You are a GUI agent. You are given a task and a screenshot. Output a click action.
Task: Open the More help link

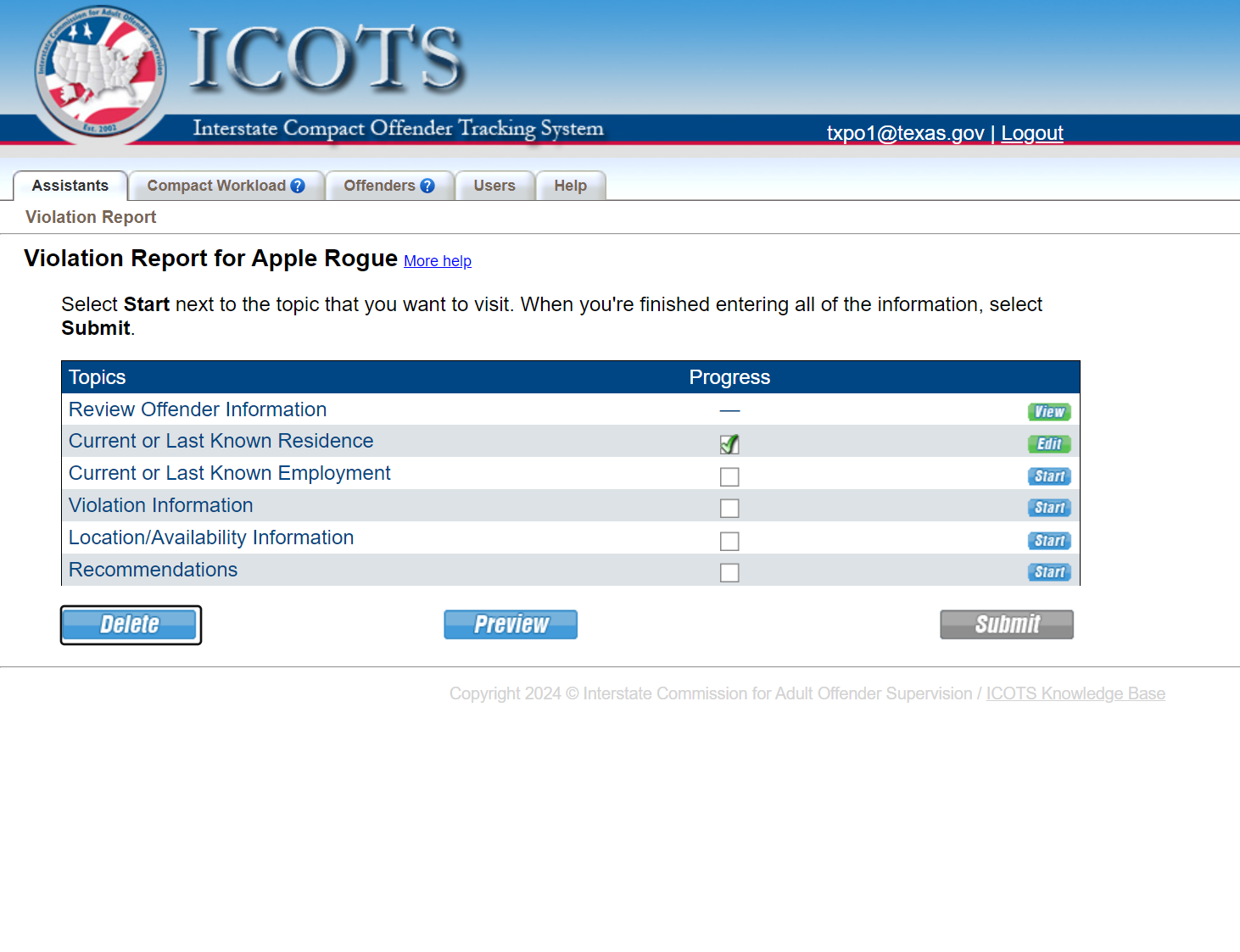pyautogui.click(x=438, y=261)
